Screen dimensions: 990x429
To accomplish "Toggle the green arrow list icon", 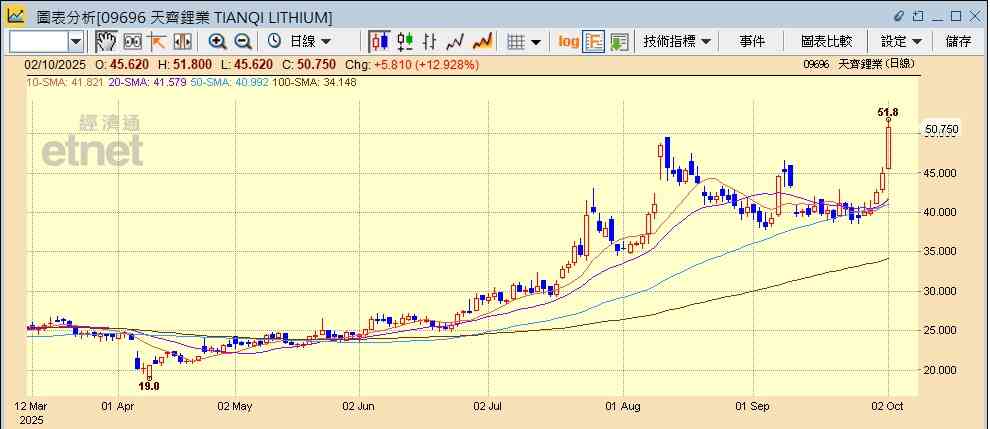I will click(620, 41).
